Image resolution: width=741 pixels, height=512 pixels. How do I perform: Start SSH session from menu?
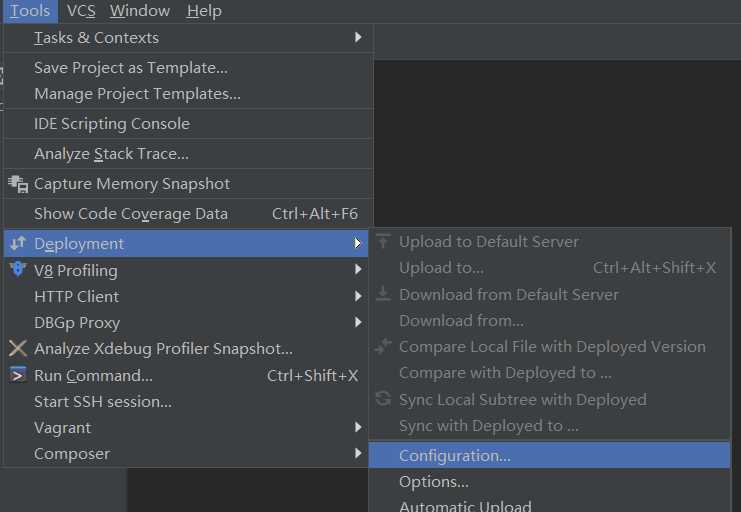pyautogui.click(x=103, y=402)
